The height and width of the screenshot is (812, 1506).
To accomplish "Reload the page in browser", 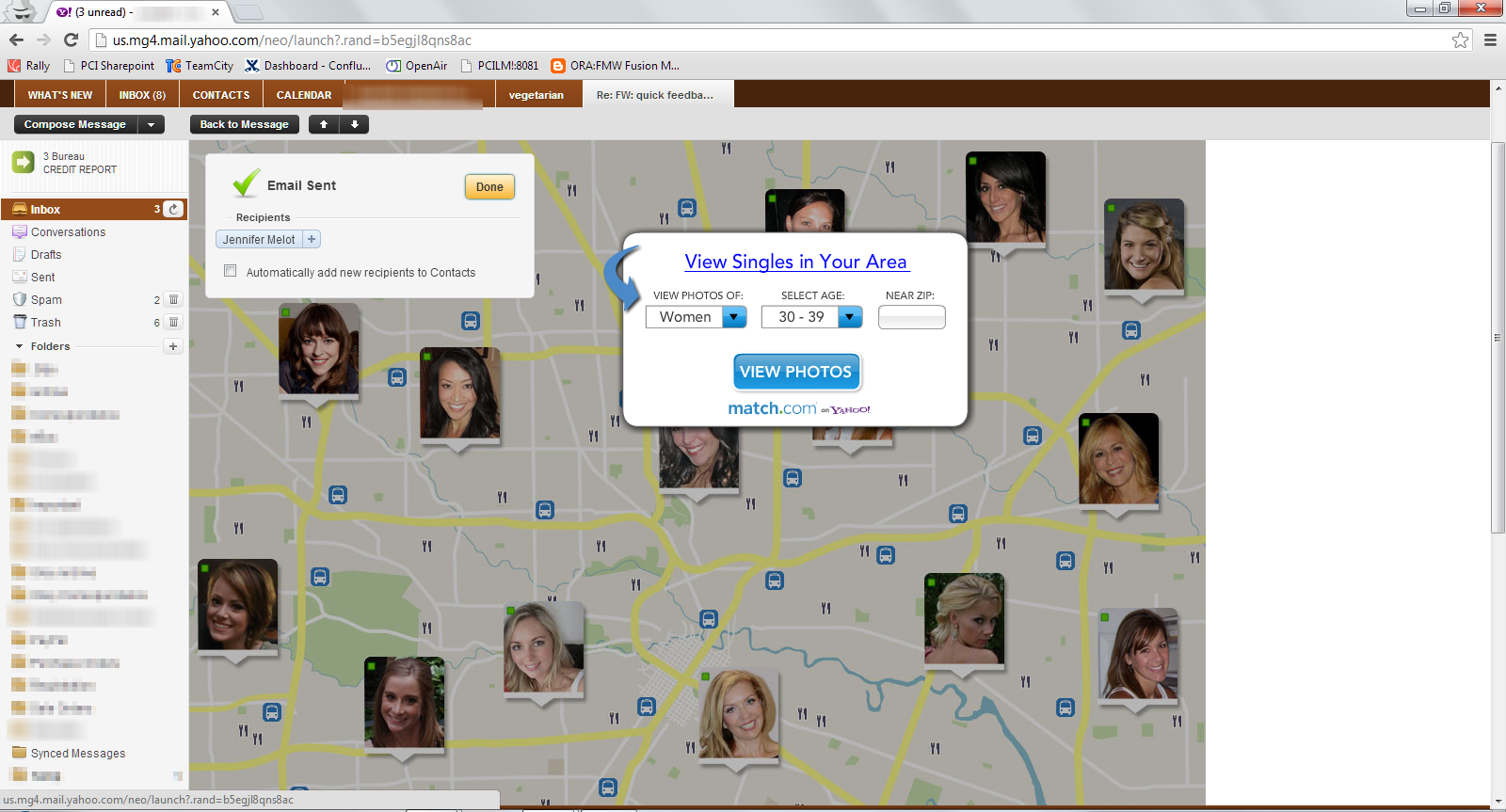I will click(x=71, y=40).
